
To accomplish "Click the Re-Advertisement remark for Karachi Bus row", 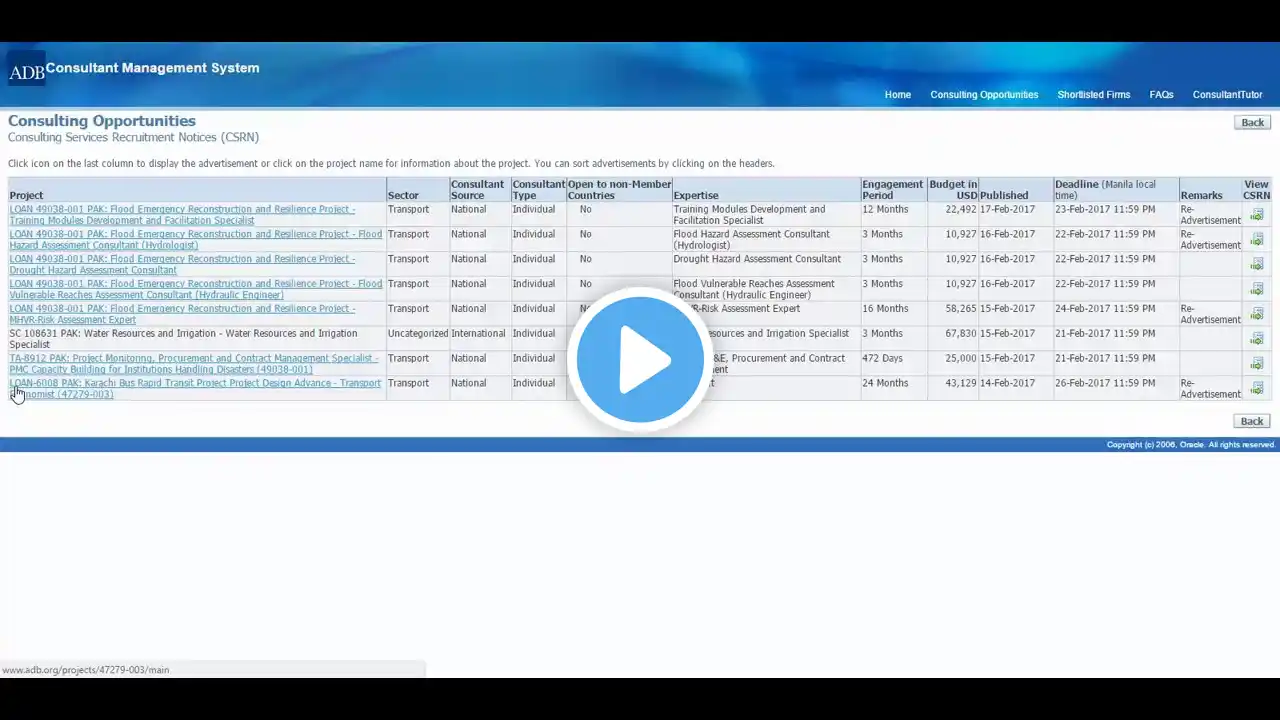I will point(1210,388).
